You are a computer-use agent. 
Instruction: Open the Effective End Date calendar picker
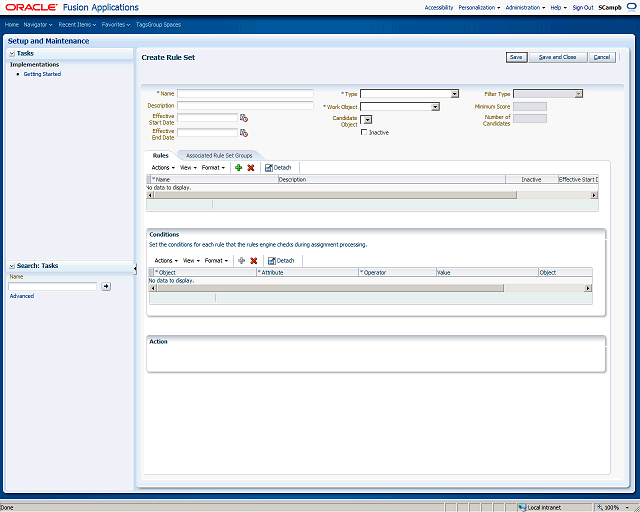click(x=244, y=133)
